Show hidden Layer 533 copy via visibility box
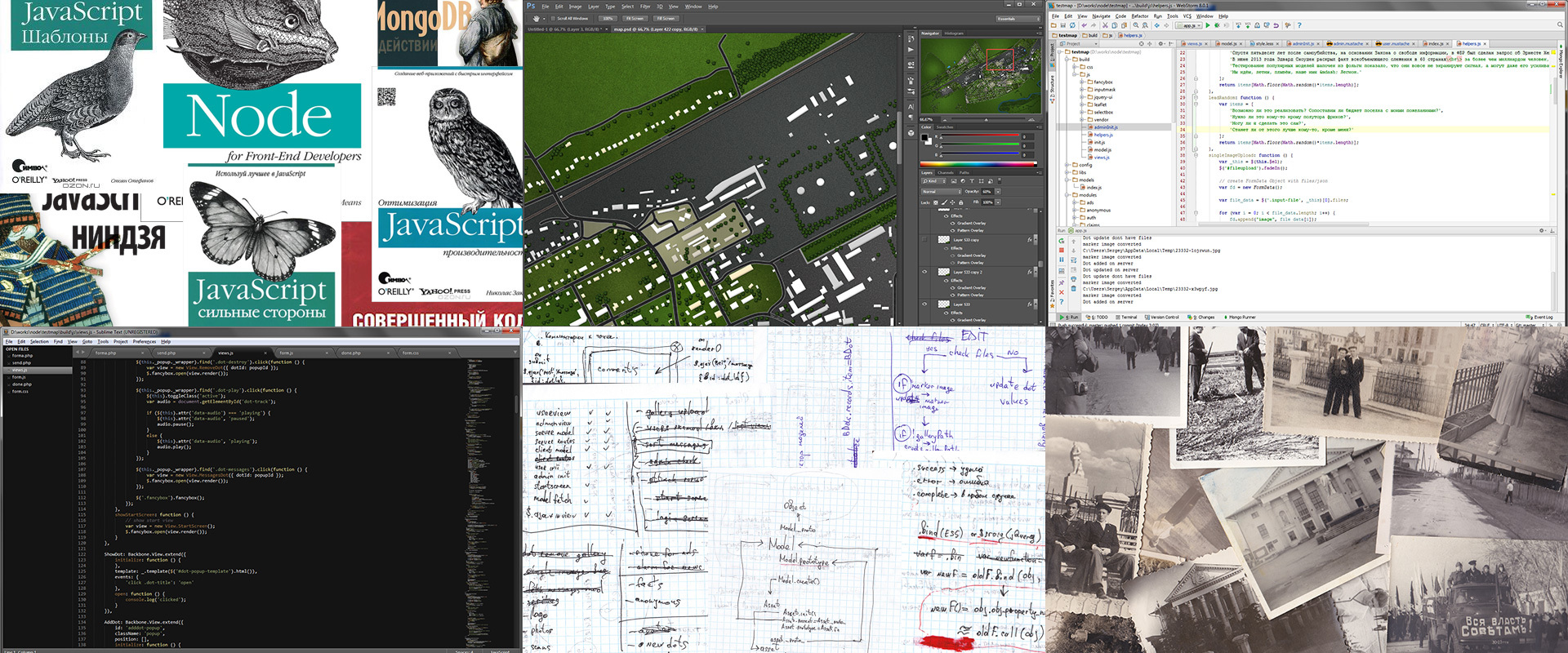The width and height of the screenshot is (1568, 653). [x=924, y=239]
